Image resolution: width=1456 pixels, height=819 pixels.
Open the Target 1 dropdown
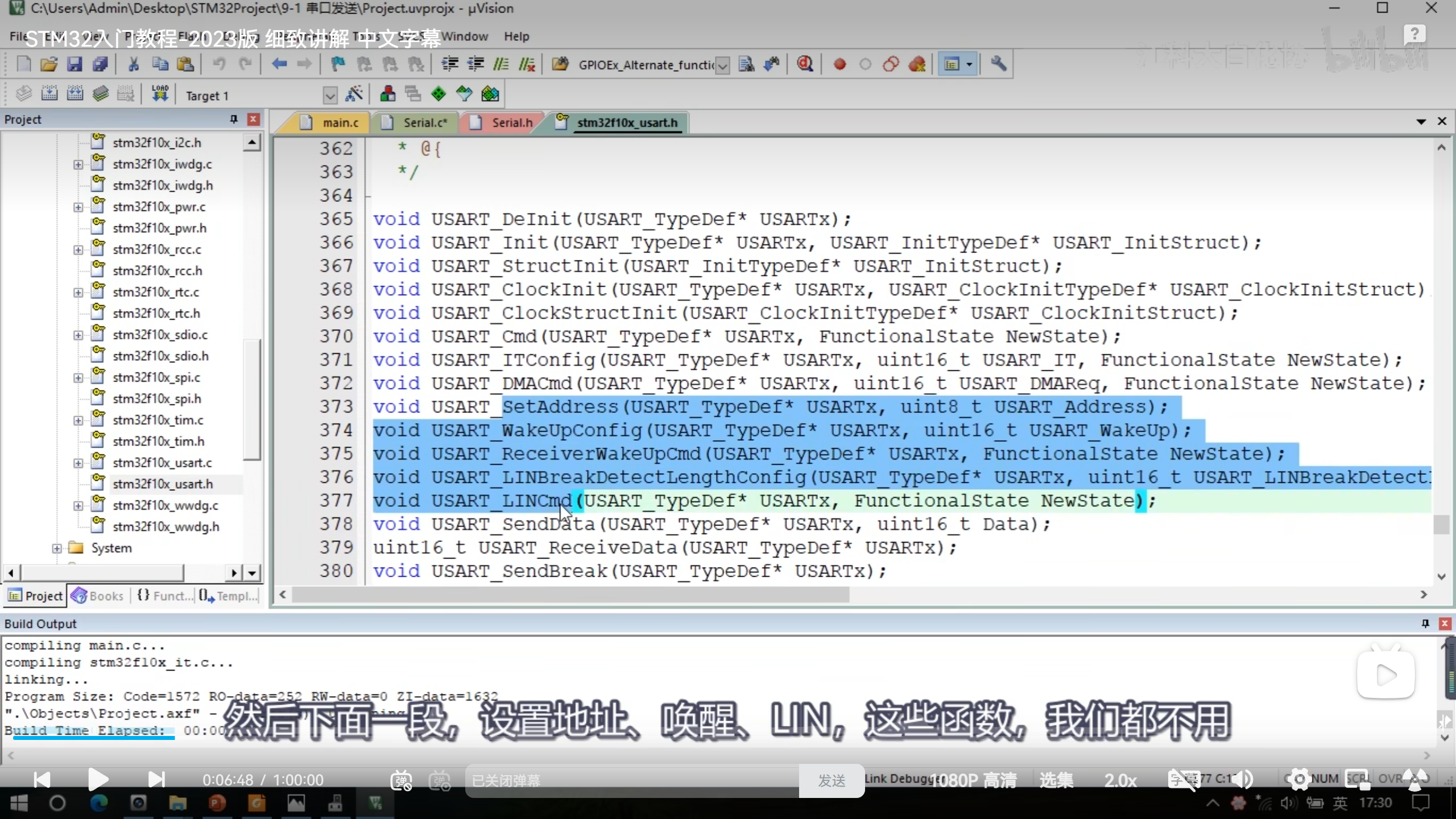tap(330, 96)
